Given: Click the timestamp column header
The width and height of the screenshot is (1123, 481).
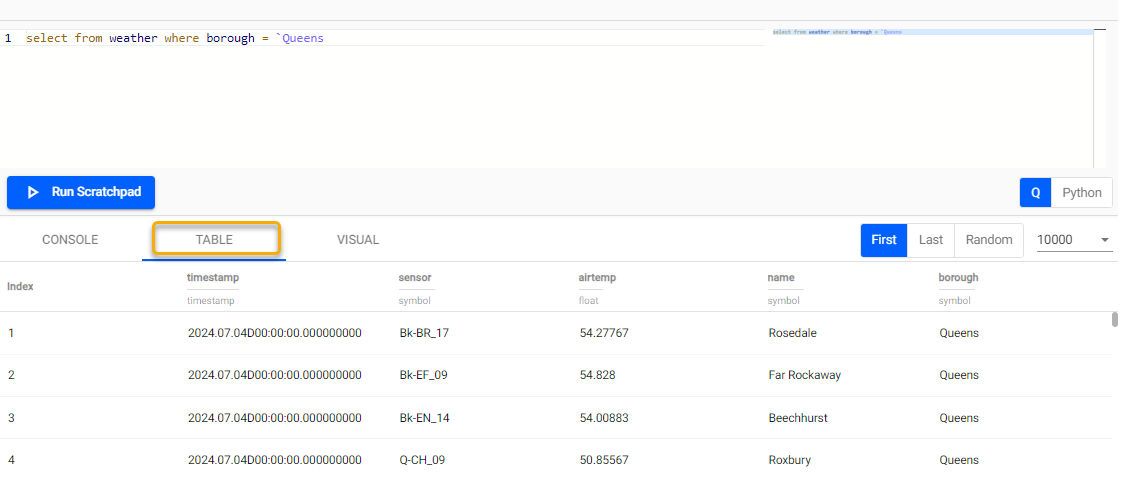Looking at the screenshot, I should 213,278.
